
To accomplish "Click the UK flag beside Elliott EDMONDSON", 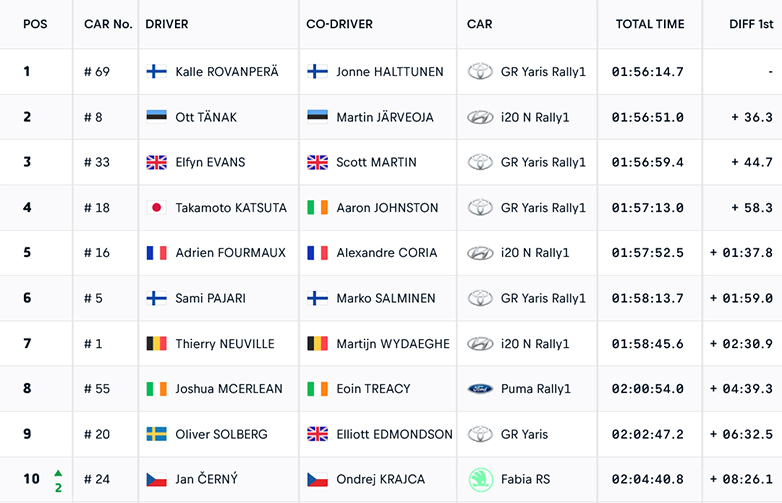I will (x=317, y=434).
